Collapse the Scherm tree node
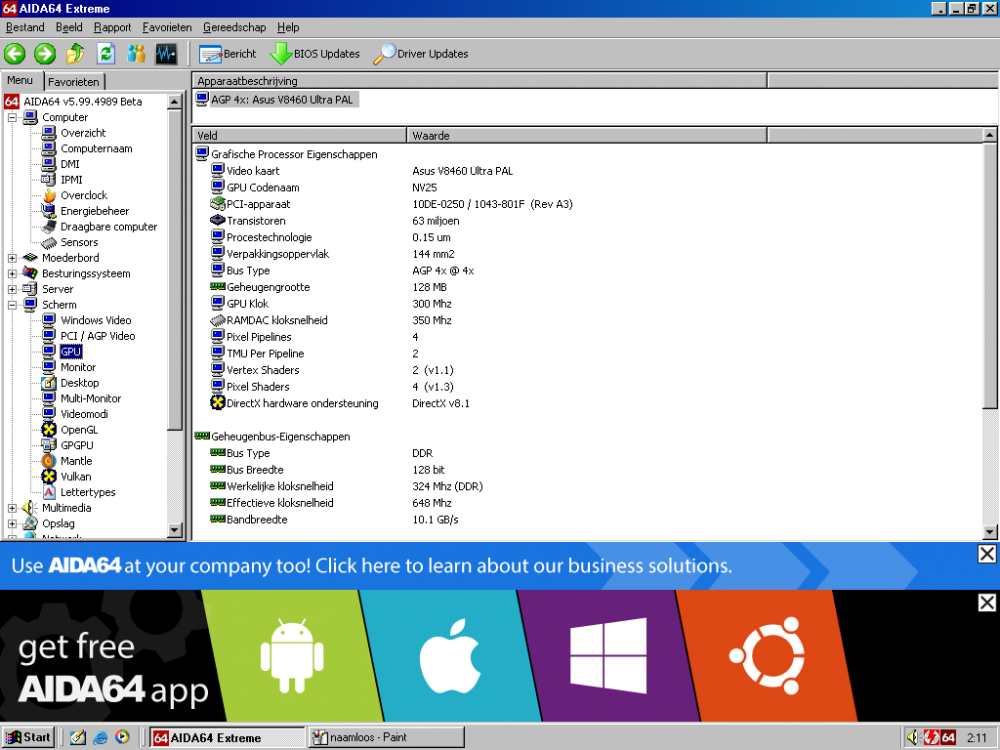Image resolution: width=1000 pixels, height=750 pixels. [12, 305]
